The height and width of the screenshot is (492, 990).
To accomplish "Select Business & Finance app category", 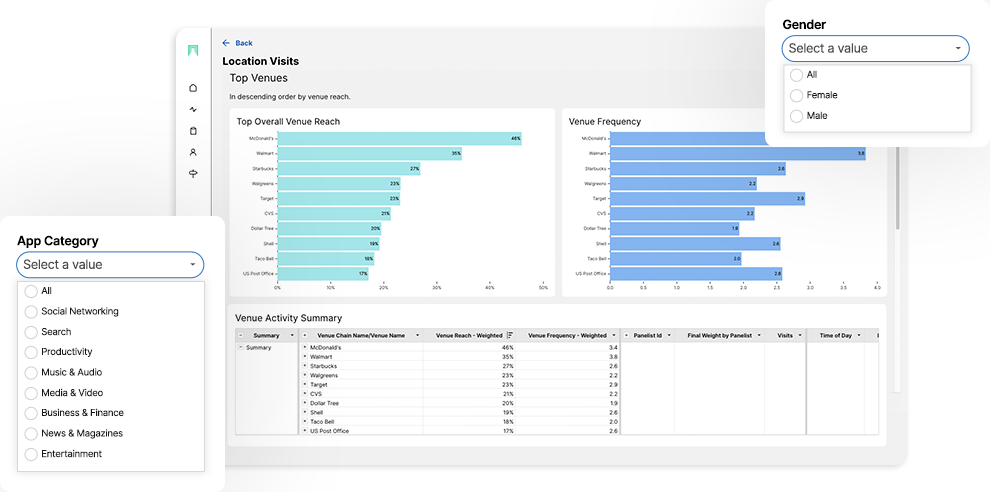I will coord(31,413).
